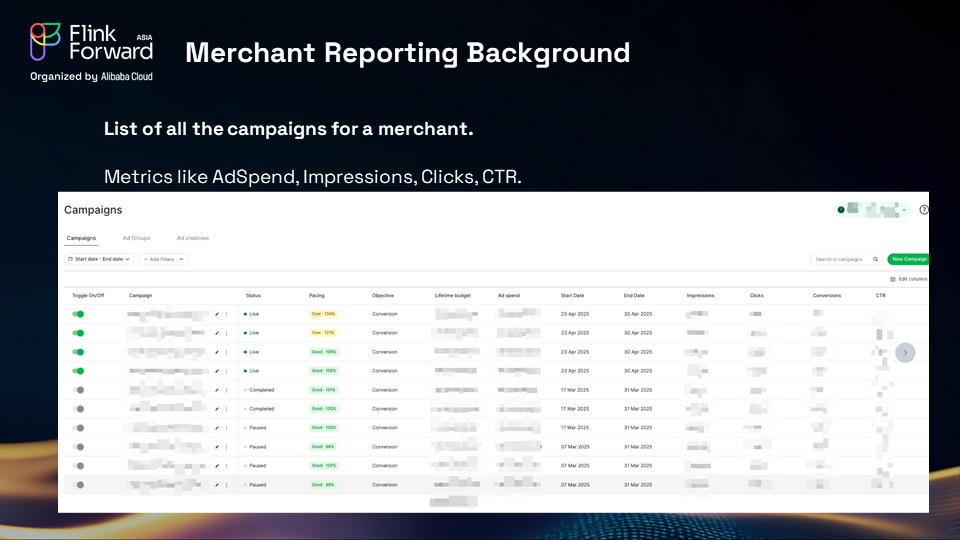Viewport: 960px width, 540px height.
Task: Click the Merchant Reporting Background slide title
Action: pyautogui.click(x=407, y=53)
